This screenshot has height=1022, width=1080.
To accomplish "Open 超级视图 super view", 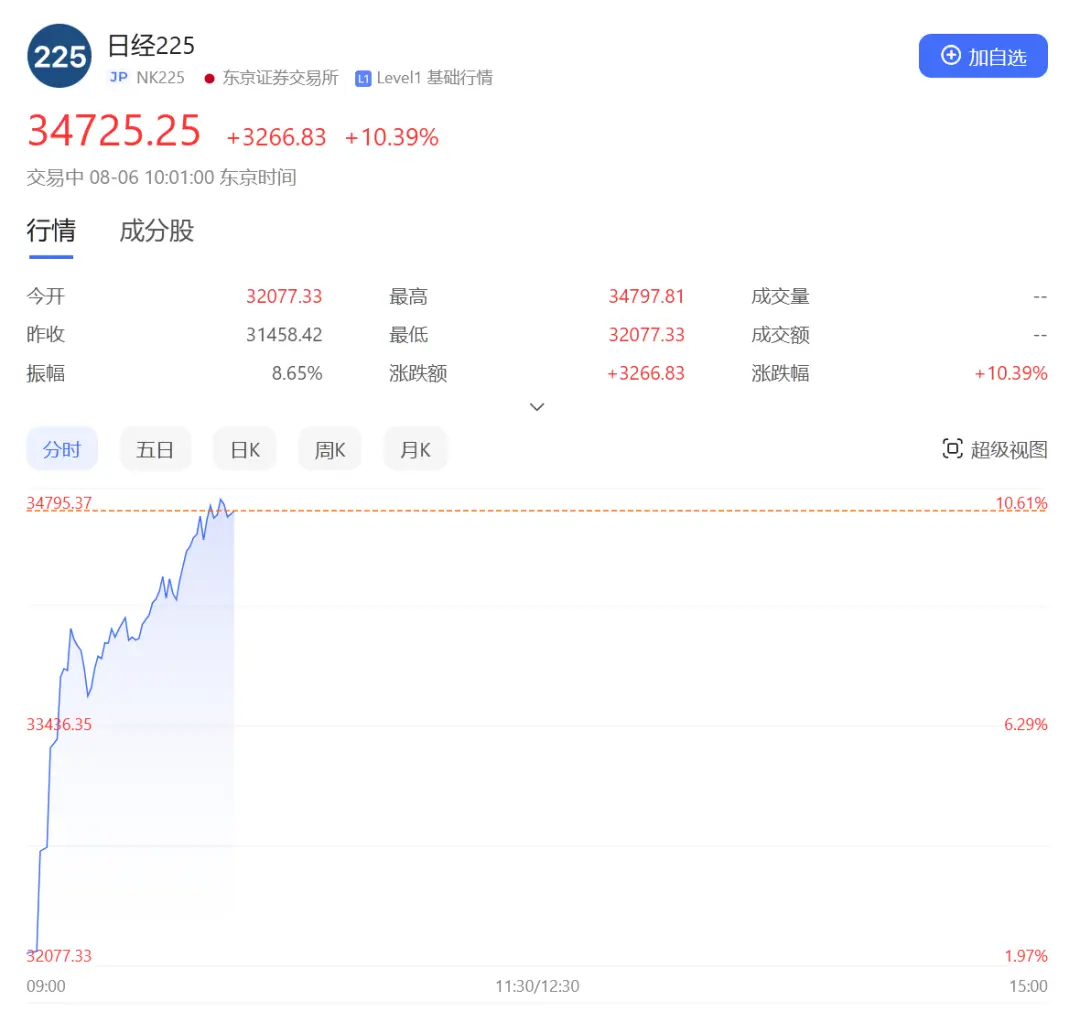I will [x=995, y=449].
